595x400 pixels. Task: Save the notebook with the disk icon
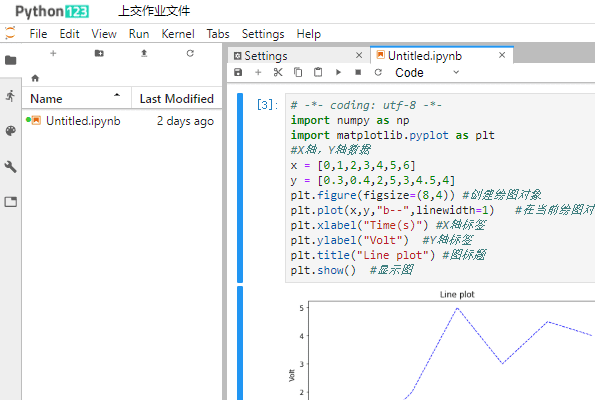[x=238, y=72]
